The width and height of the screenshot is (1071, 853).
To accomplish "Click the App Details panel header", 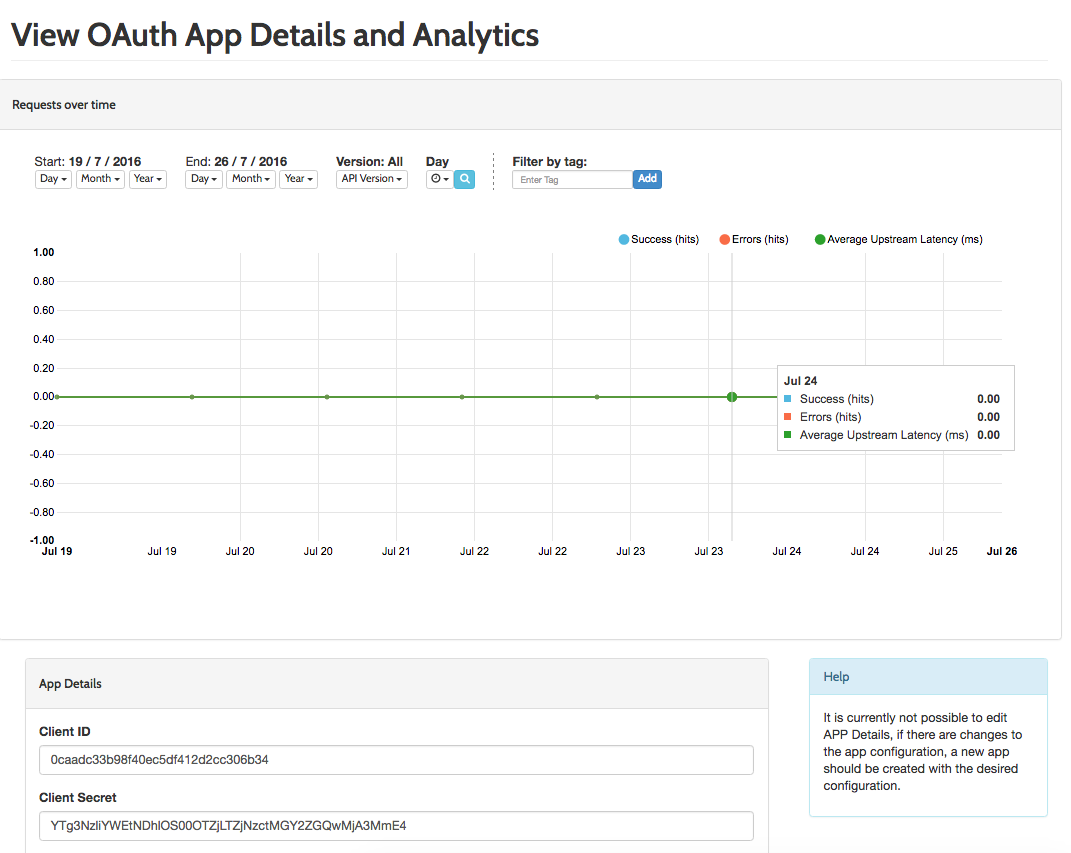I will tap(70, 683).
